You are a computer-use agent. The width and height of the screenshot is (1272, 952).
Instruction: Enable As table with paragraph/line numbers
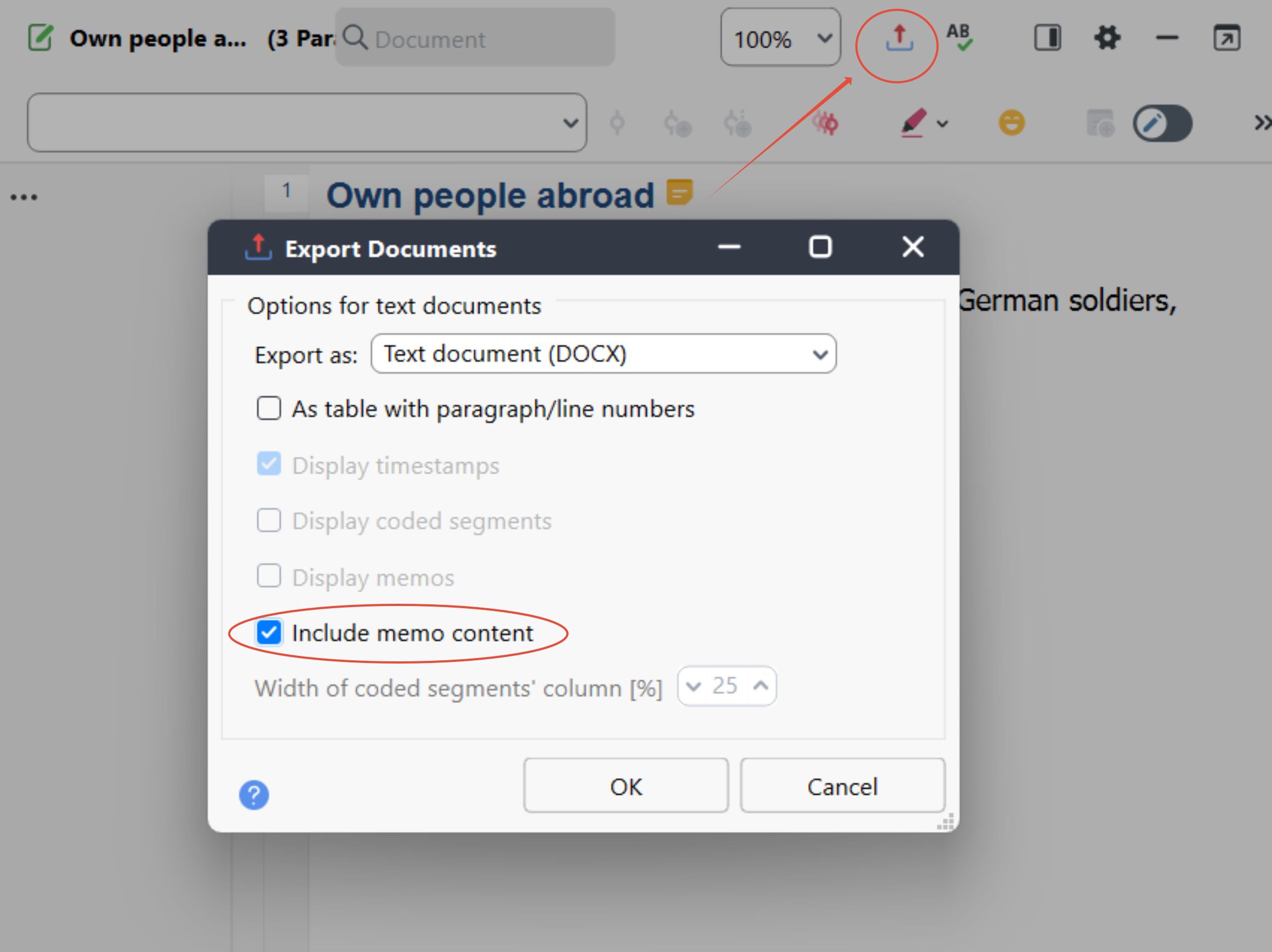pyautogui.click(x=269, y=409)
